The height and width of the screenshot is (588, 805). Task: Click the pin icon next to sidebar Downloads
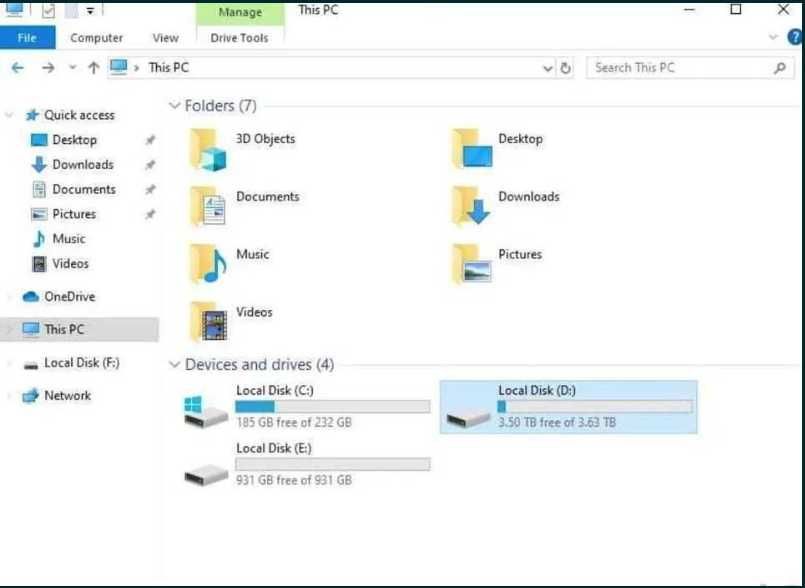pyautogui.click(x=150, y=165)
